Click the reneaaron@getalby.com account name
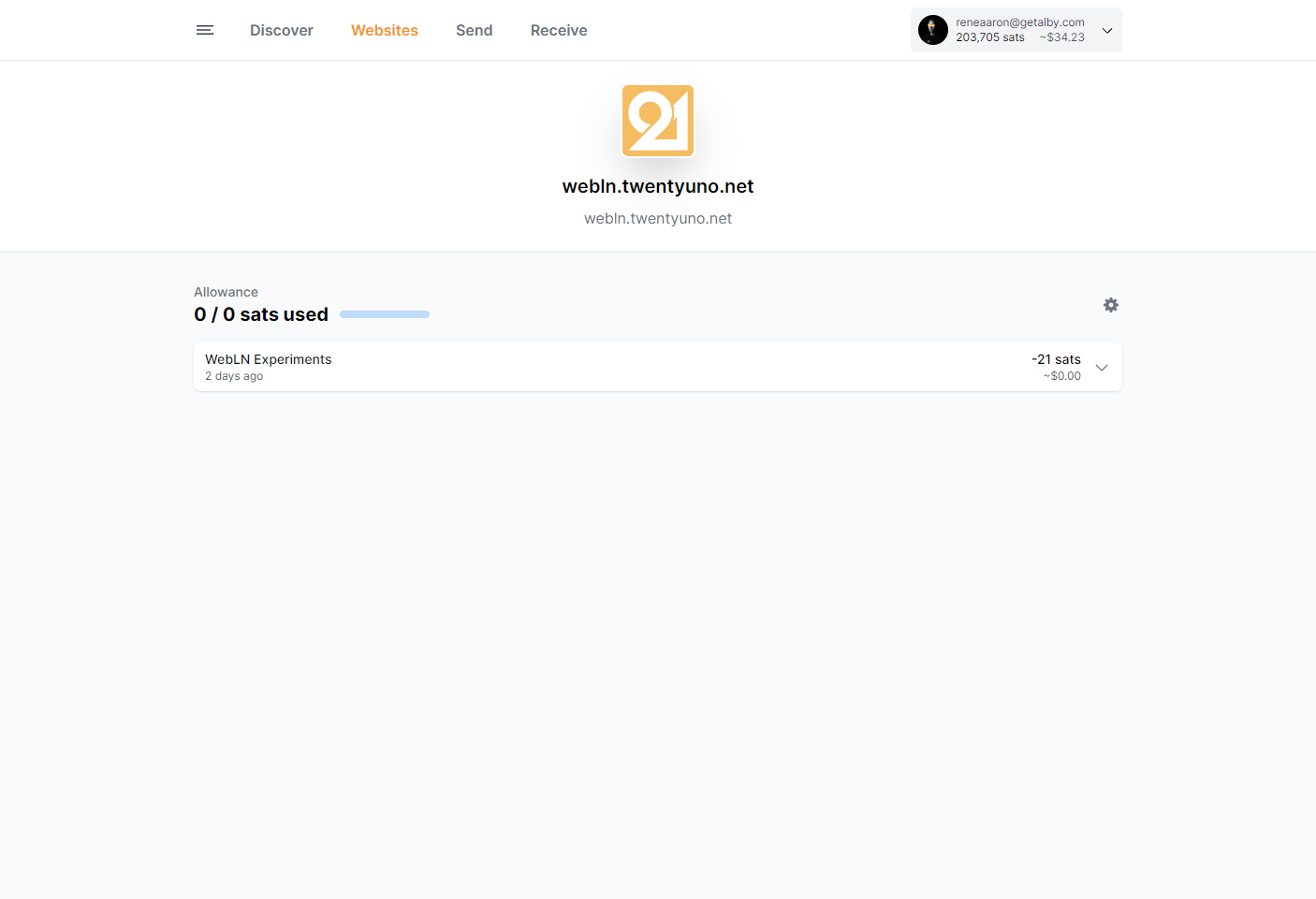This screenshot has height=899, width=1316. pos(1019,21)
